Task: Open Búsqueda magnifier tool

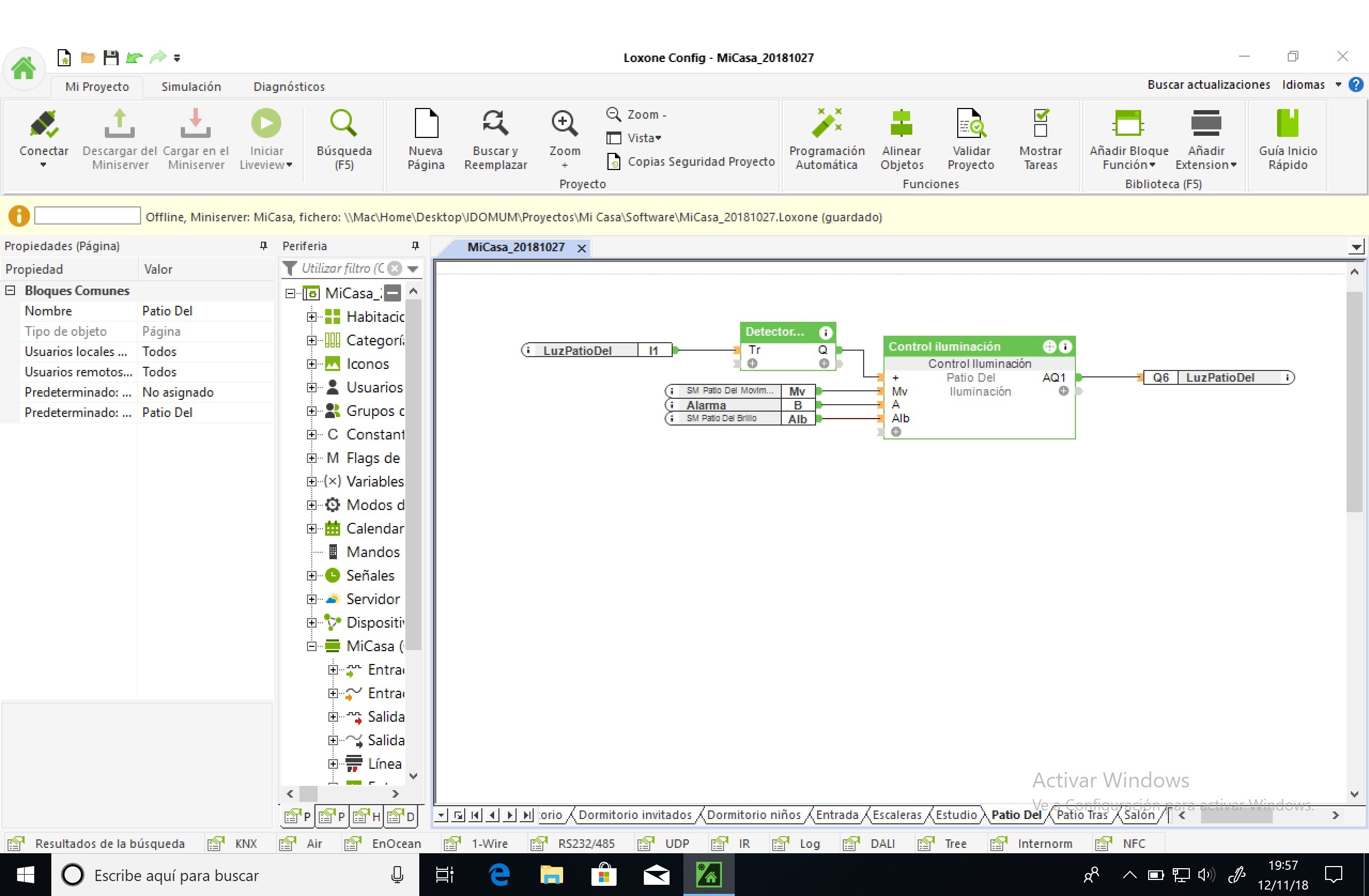Action: click(x=344, y=124)
